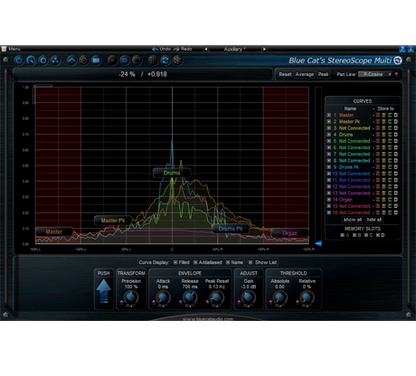
Task: Click the PUSH up arrow button
Action: [104, 291]
